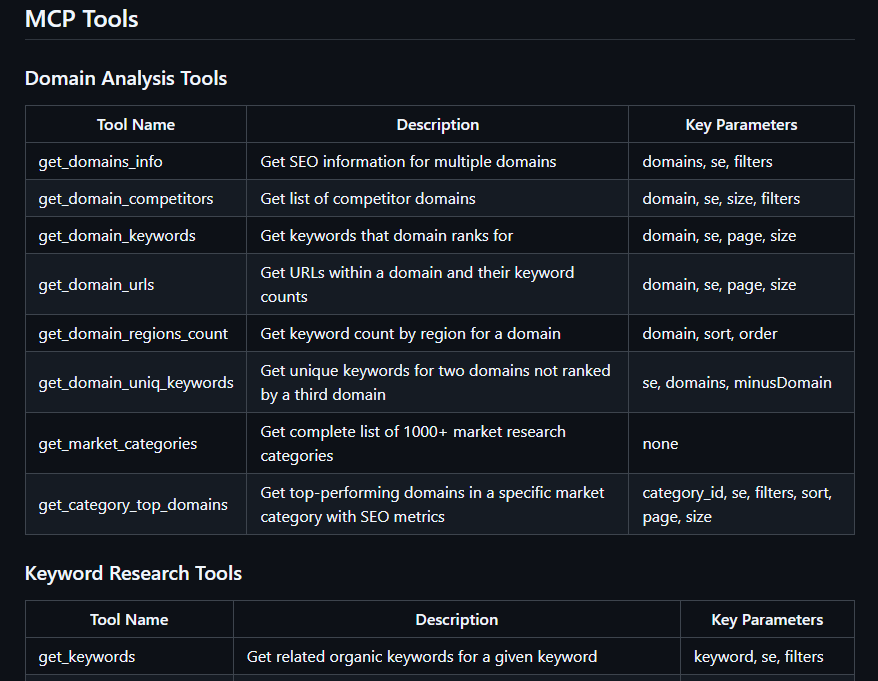This screenshot has height=681, width=878.
Task: Click the Domain Analysis Tools heading
Action: click(x=126, y=78)
